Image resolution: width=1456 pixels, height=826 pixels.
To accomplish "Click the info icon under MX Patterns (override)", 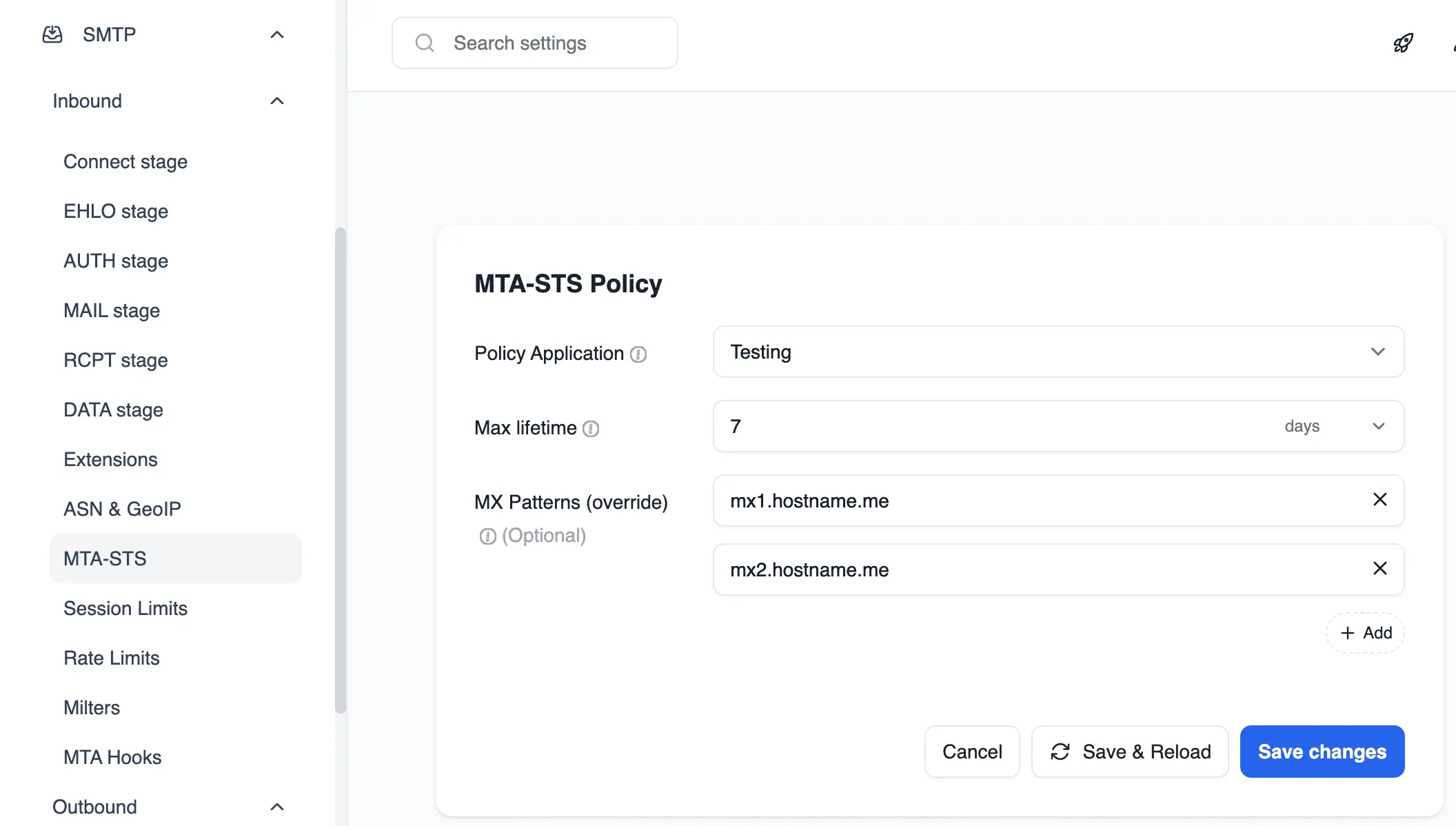I will tap(488, 535).
